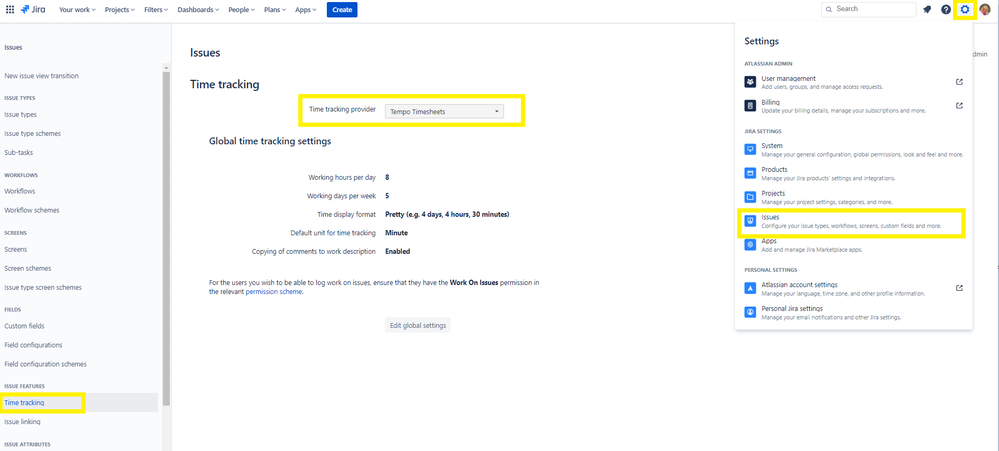Click the Personal Jira settings icon

(x=751, y=312)
